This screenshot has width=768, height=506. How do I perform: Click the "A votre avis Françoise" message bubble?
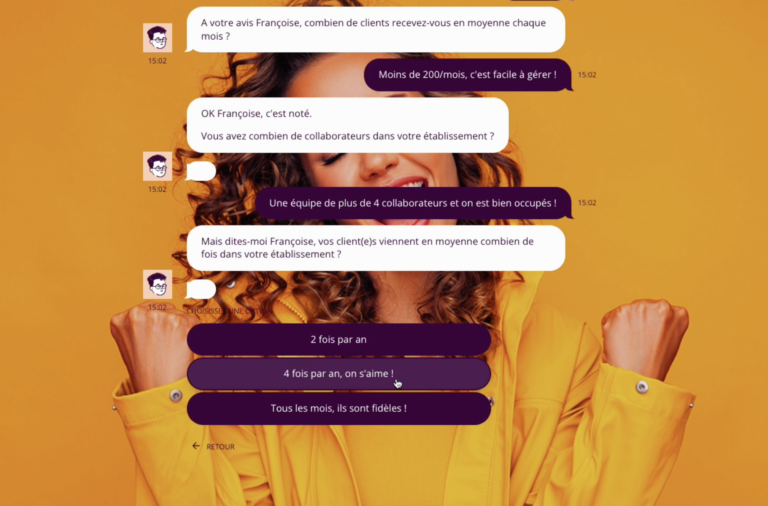pos(375,29)
